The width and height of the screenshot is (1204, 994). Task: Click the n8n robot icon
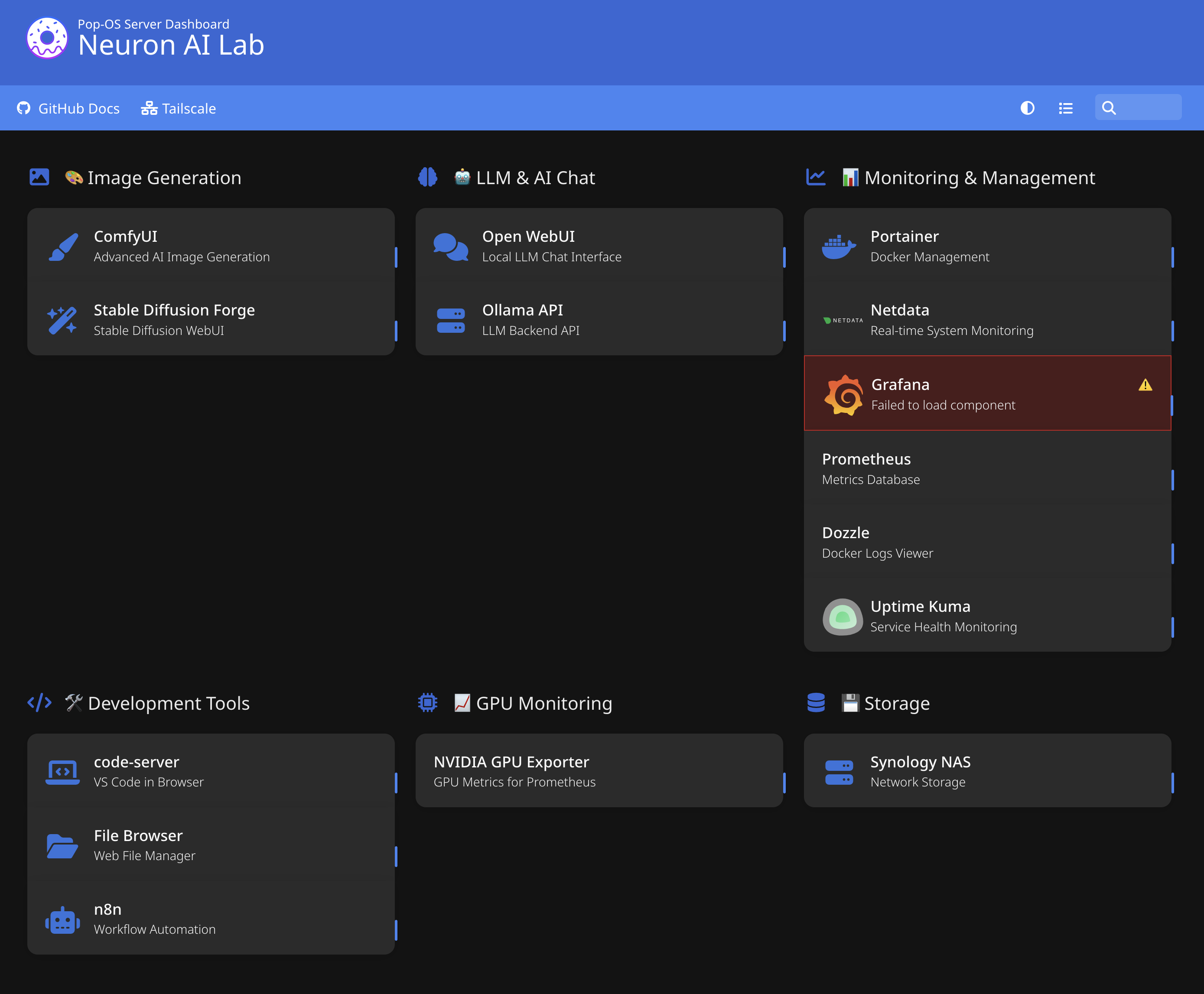tap(62, 919)
